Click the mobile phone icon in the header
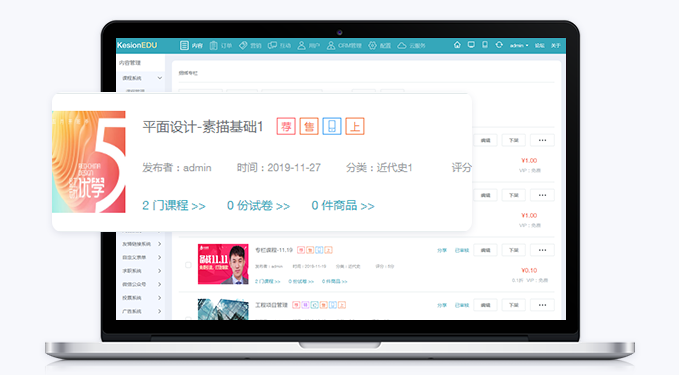The width and height of the screenshot is (679, 375). pos(485,45)
